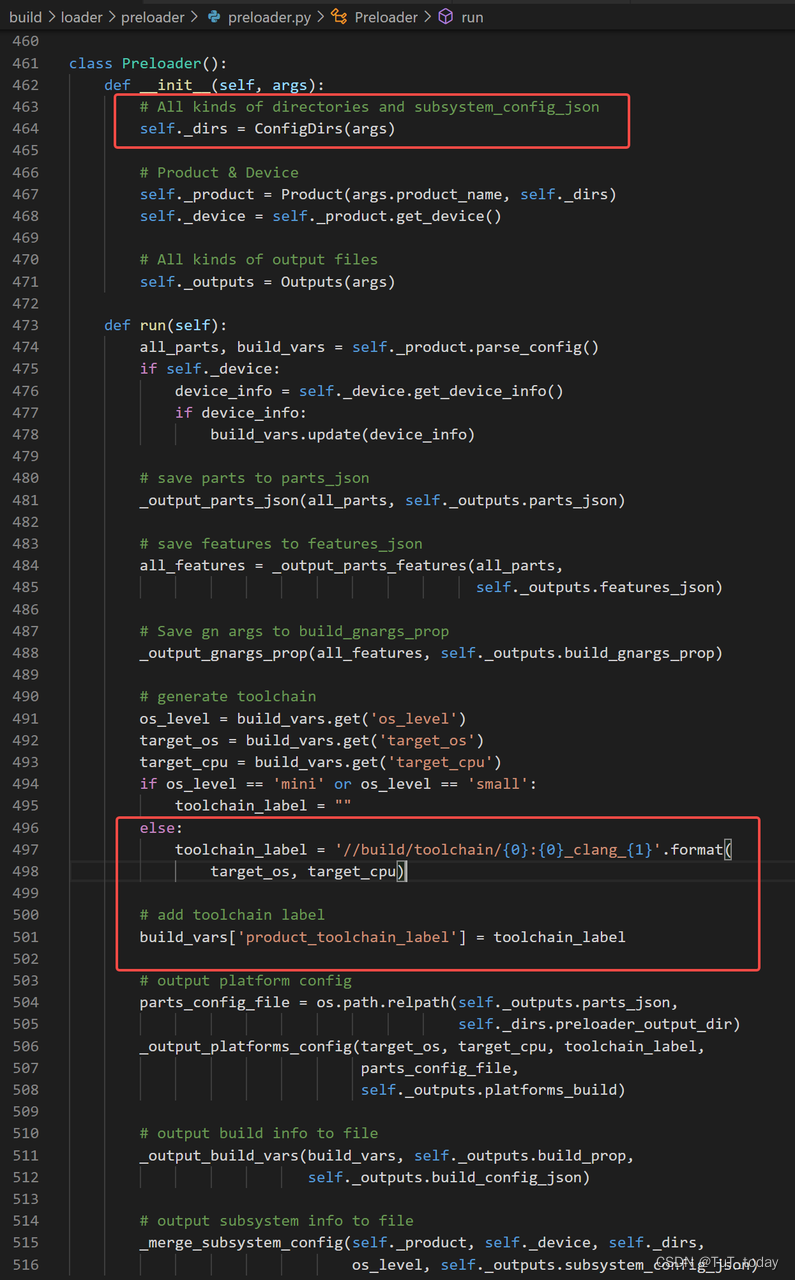Click 'build_vars.update(device_info)' statement
The height and width of the screenshot is (1280, 795).
(x=342, y=434)
